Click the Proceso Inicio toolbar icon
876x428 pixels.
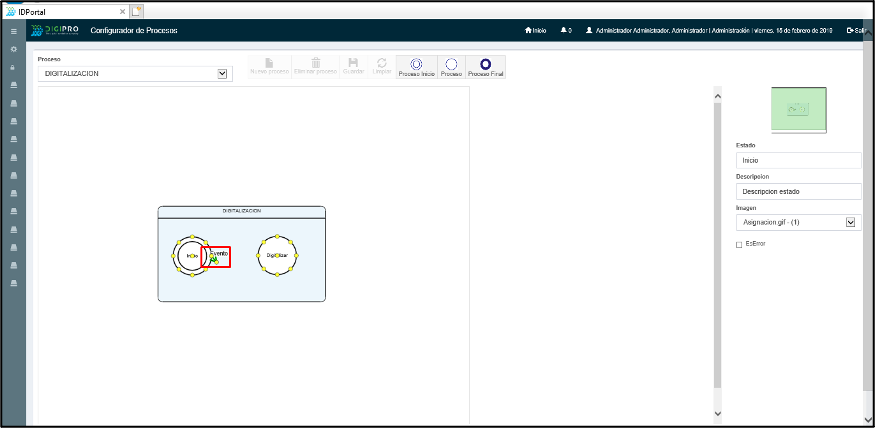pos(416,67)
